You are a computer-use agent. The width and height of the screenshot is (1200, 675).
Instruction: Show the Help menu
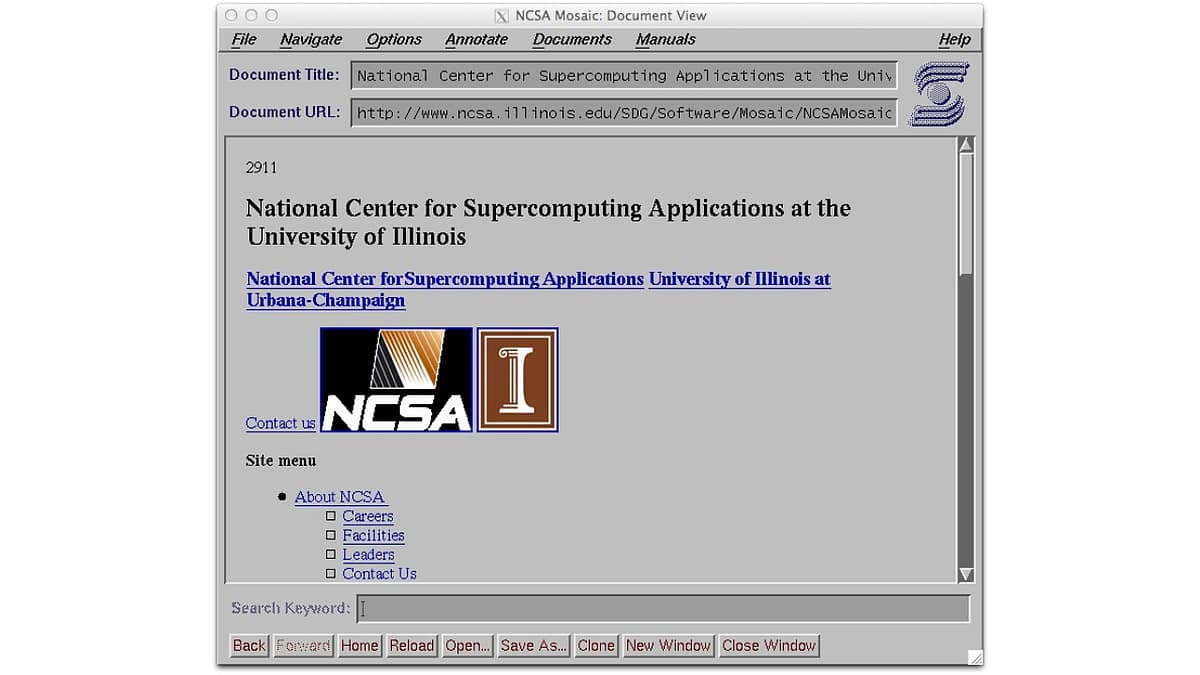[x=954, y=39]
